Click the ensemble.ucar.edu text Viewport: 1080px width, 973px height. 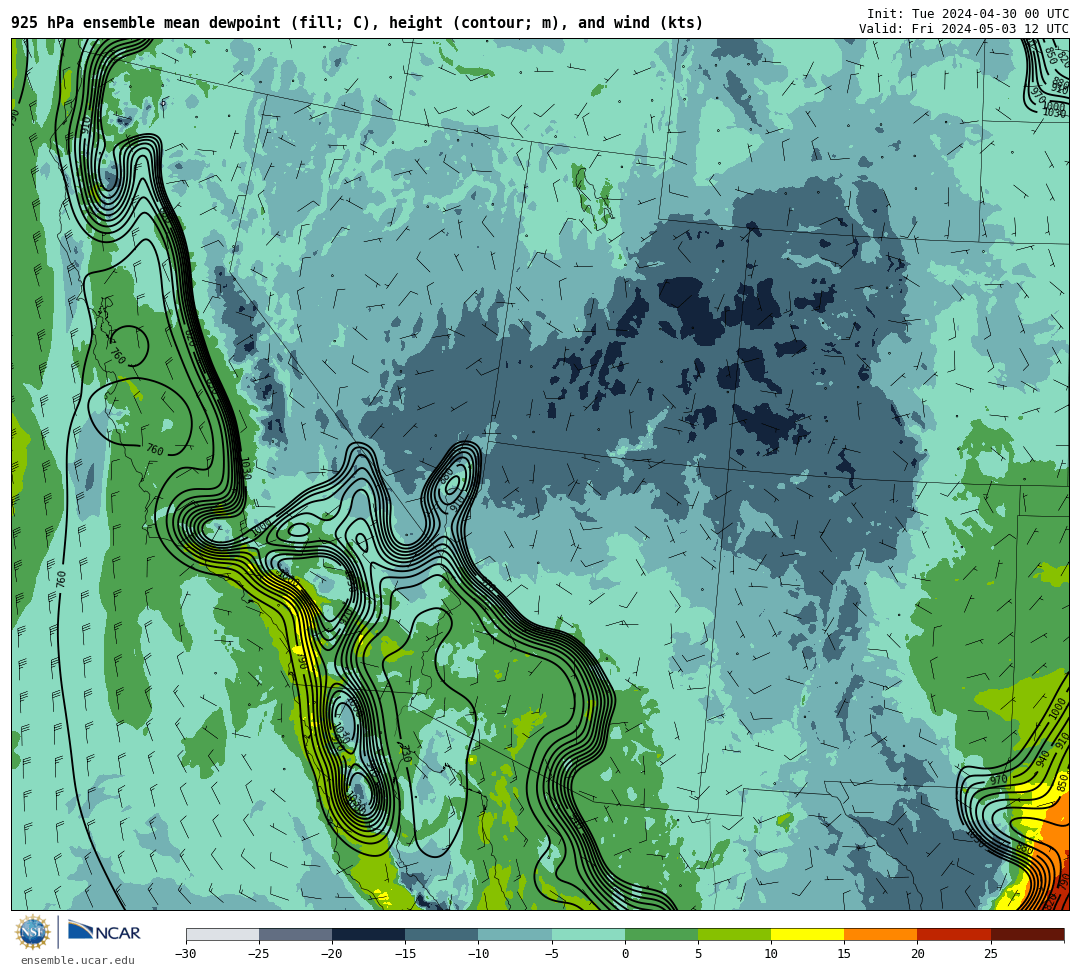pyautogui.click(x=77, y=960)
